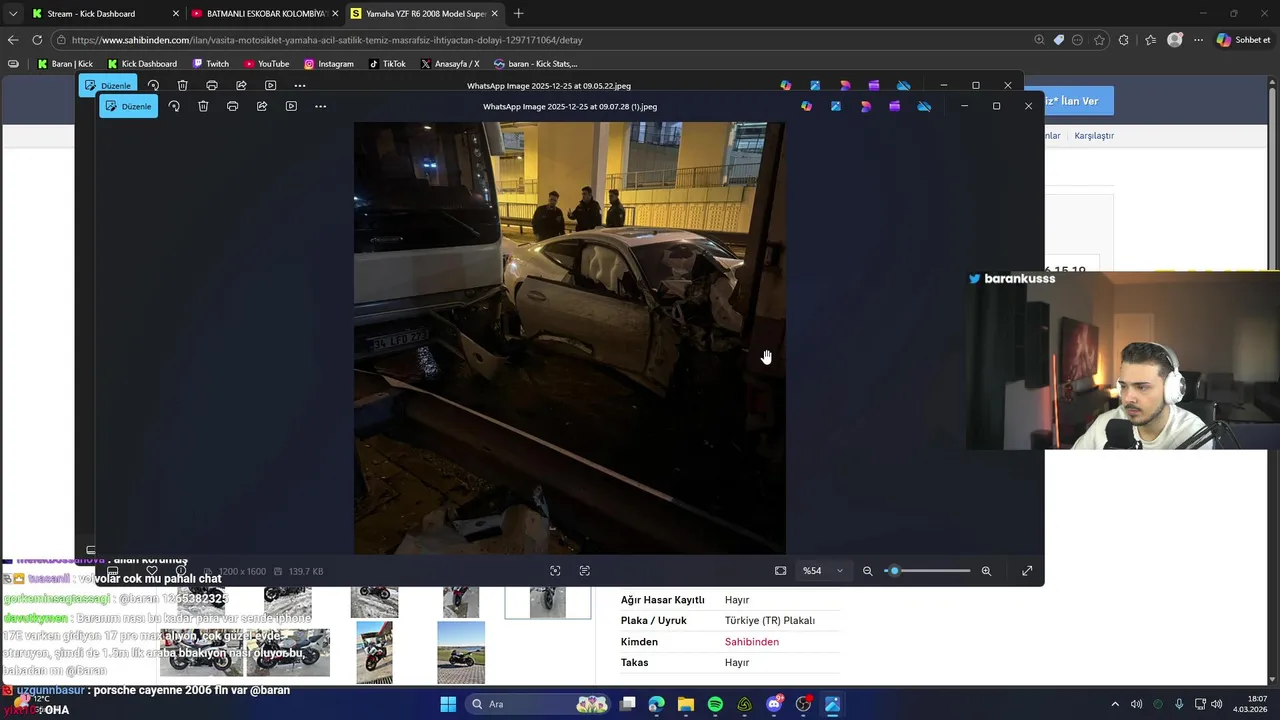Click Sahibinden value in Kimden row
The image size is (1280, 720).
752,642
